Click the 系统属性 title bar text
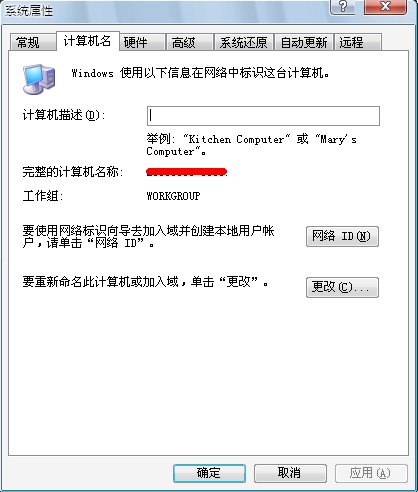 point(29,11)
